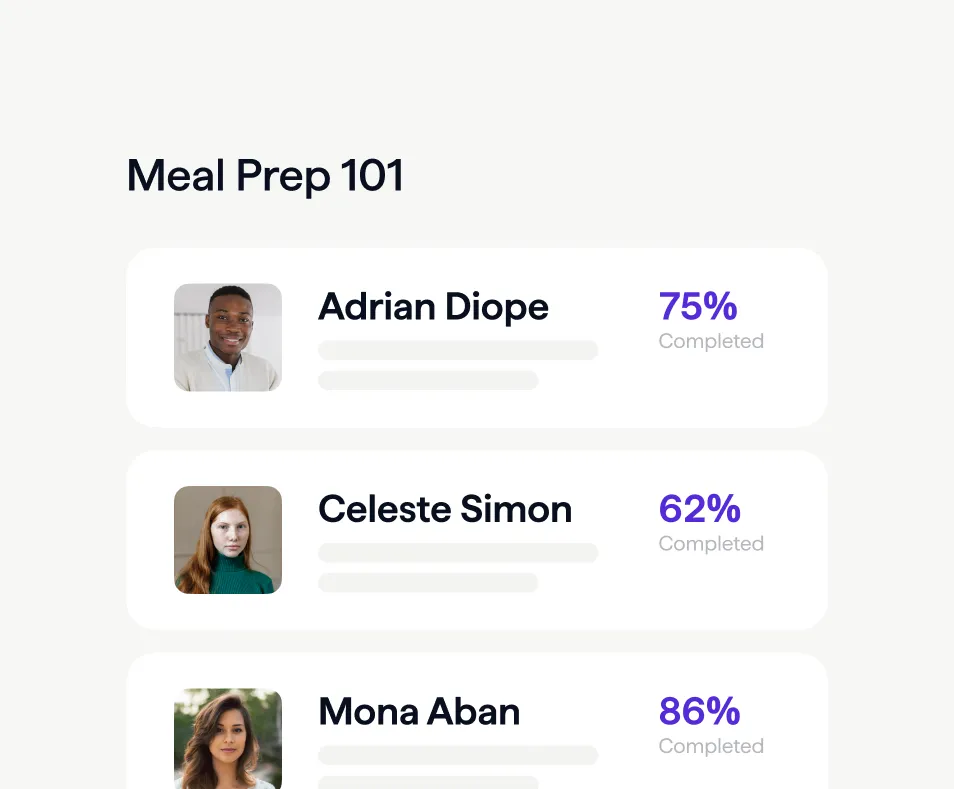This screenshot has height=789, width=954.
Task: Click Adrian Diope's profile picture
Action: click(x=227, y=337)
